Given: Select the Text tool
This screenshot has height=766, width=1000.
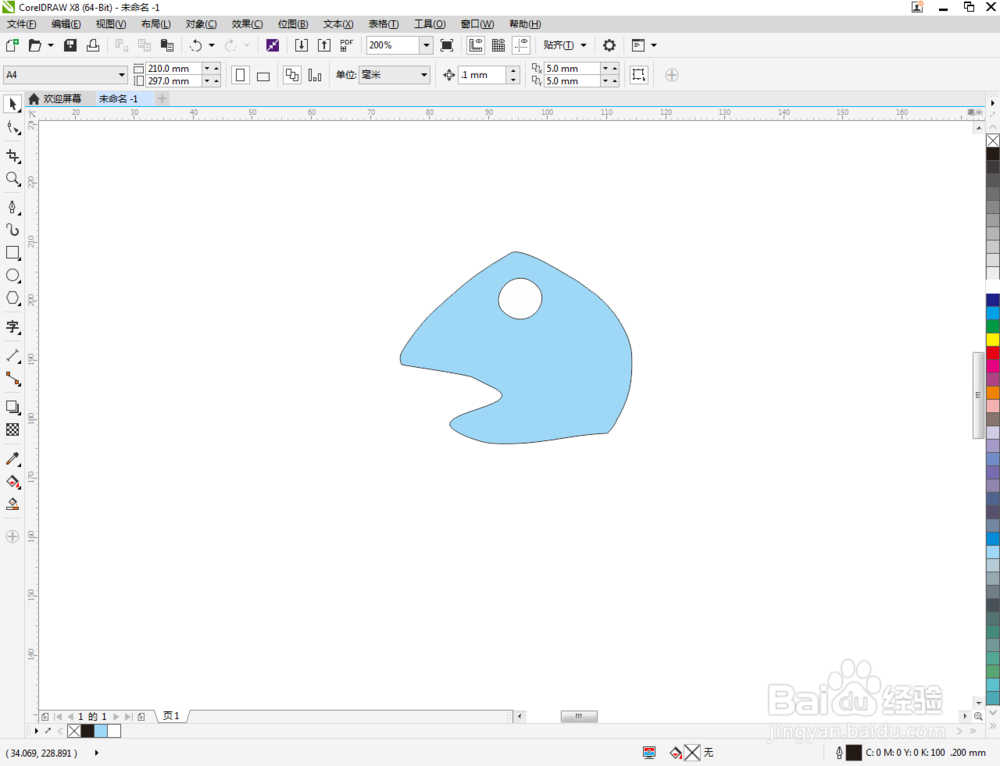Looking at the screenshot, I should coord(12,327).
